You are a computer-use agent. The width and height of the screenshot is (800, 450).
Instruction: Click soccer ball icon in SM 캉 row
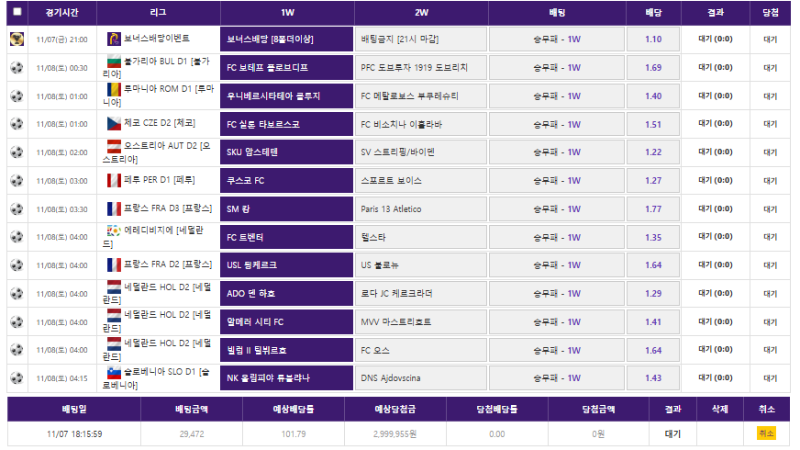pos(16,209)
